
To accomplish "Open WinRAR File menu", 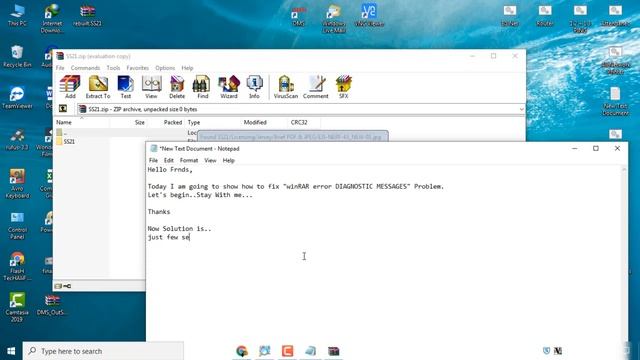I will click(x=60, y=68).
